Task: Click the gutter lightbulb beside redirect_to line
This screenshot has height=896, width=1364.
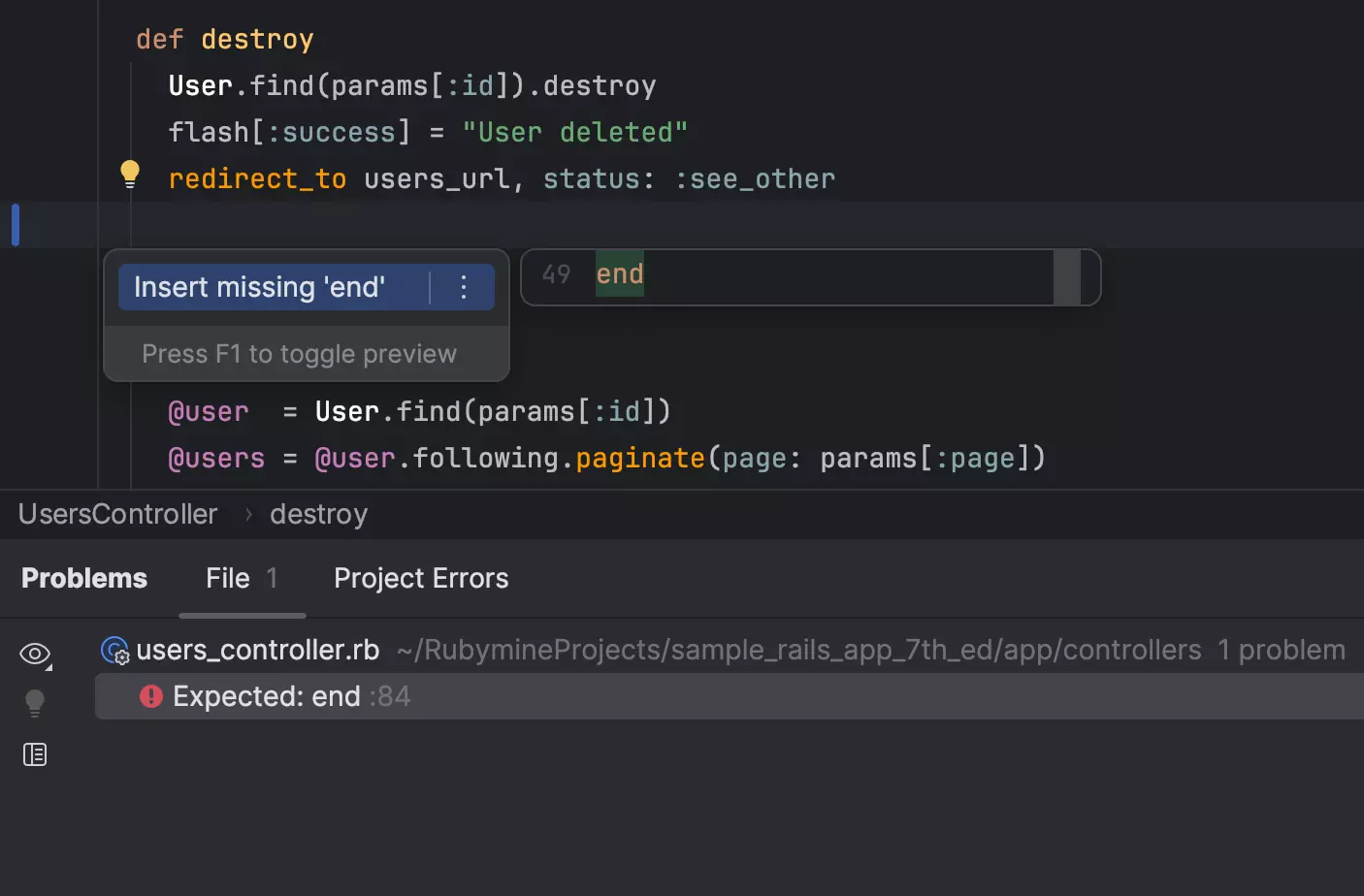Action: 129,174
